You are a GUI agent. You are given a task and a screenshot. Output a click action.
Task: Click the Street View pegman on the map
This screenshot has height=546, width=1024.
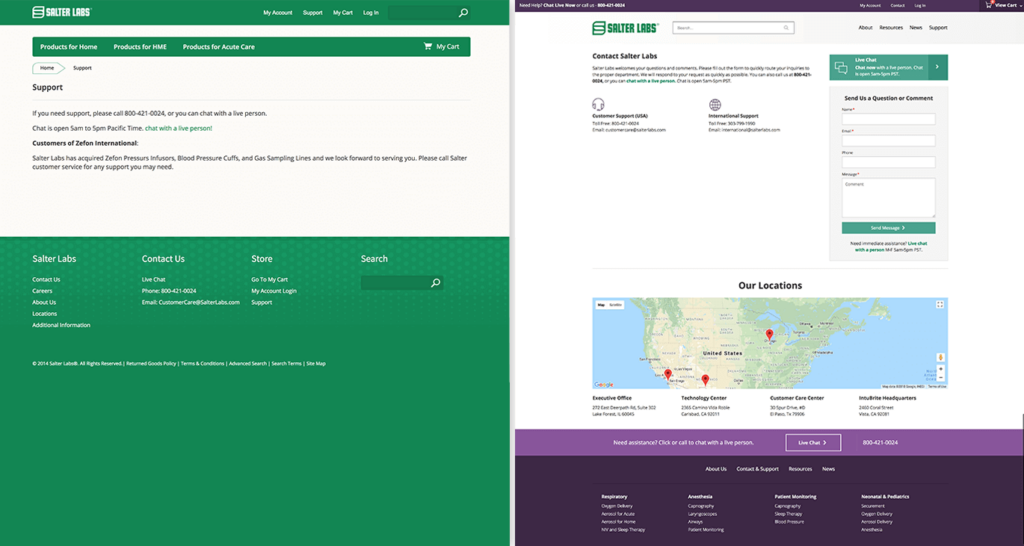[940, 357]
